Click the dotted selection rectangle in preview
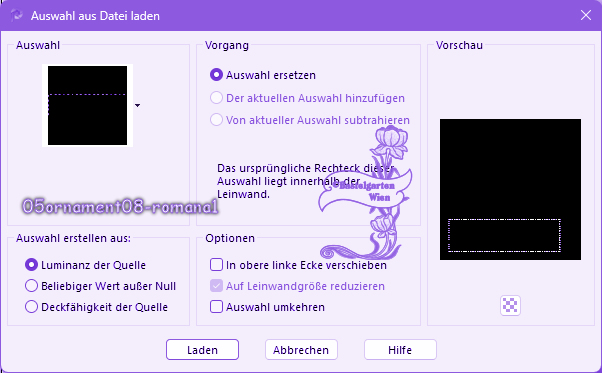Viewport: 602px width, 373px height. pos(504,236)
